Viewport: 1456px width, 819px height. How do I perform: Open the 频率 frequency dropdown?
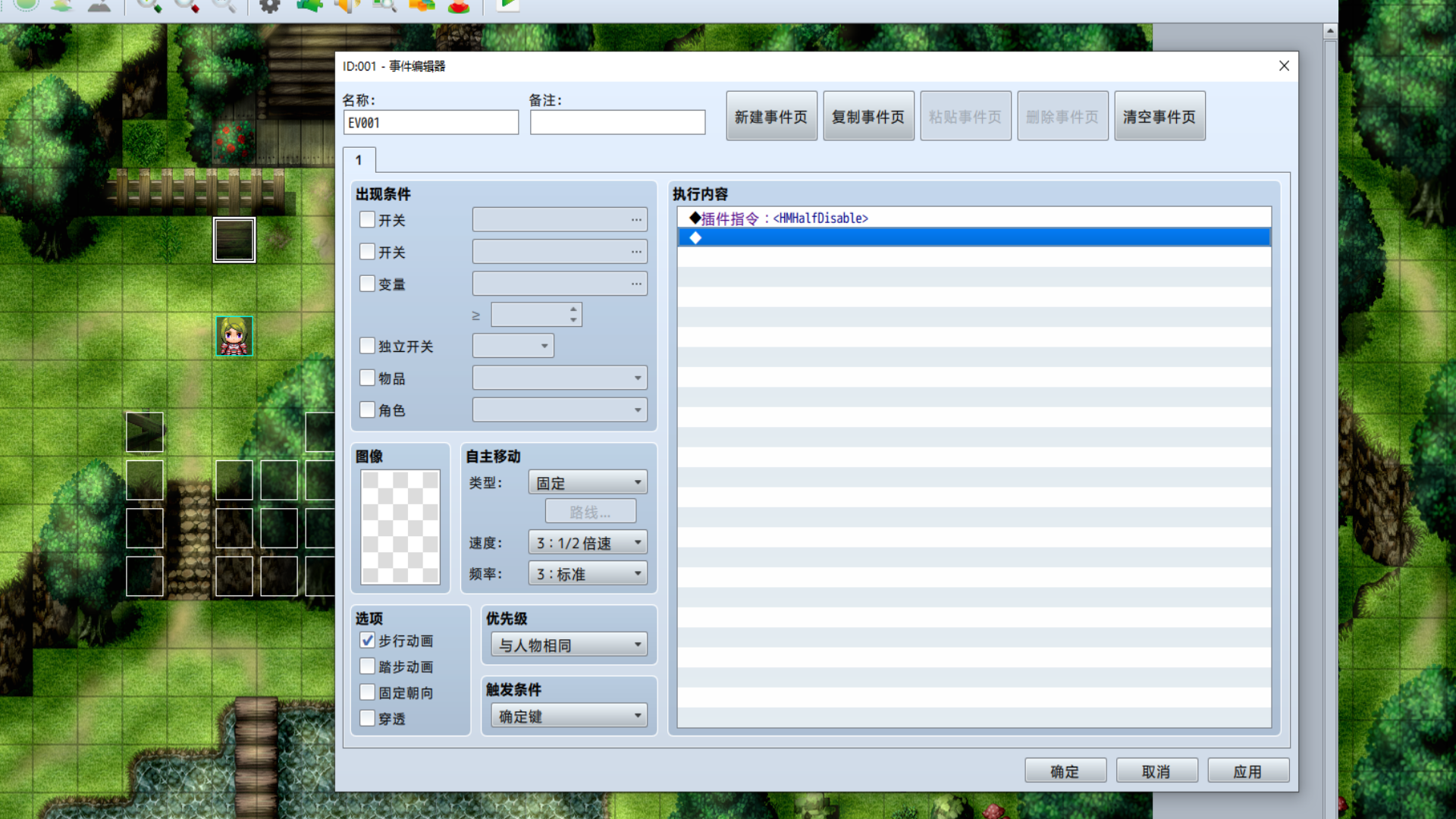pos(588,573)
